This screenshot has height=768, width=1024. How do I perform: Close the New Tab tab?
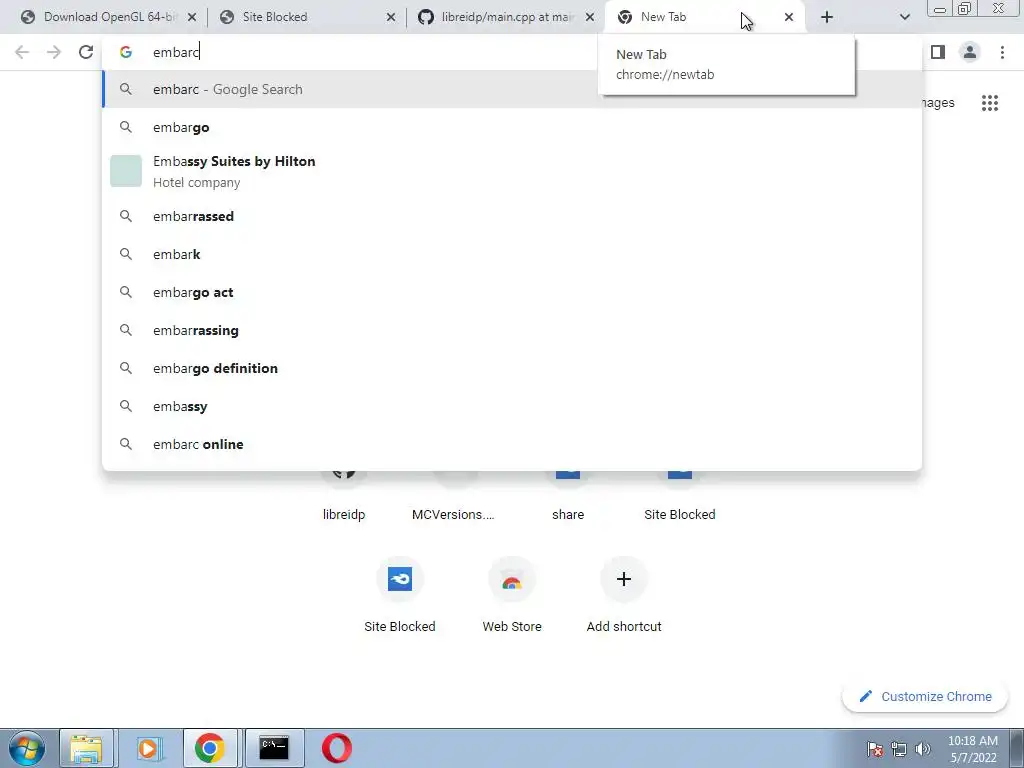[789, 17]
